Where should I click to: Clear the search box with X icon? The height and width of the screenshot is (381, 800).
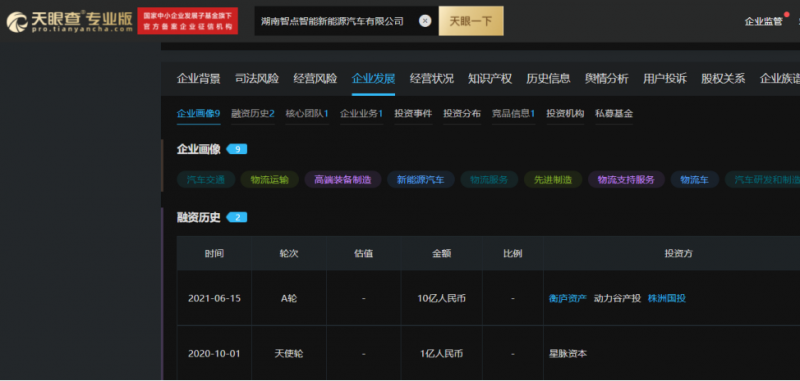(425, 21)
